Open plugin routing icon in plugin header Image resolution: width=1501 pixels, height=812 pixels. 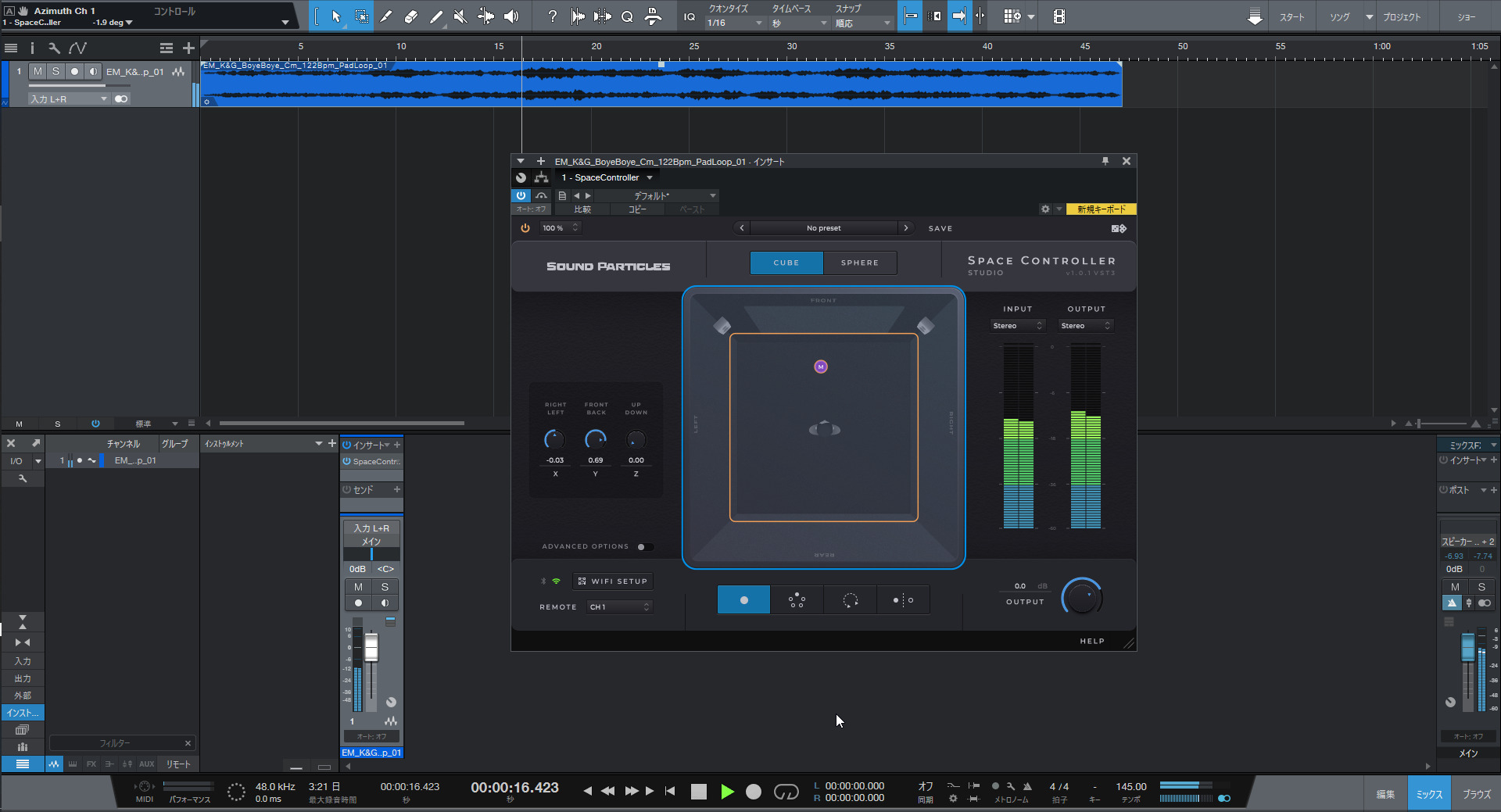tap(541, 177)
